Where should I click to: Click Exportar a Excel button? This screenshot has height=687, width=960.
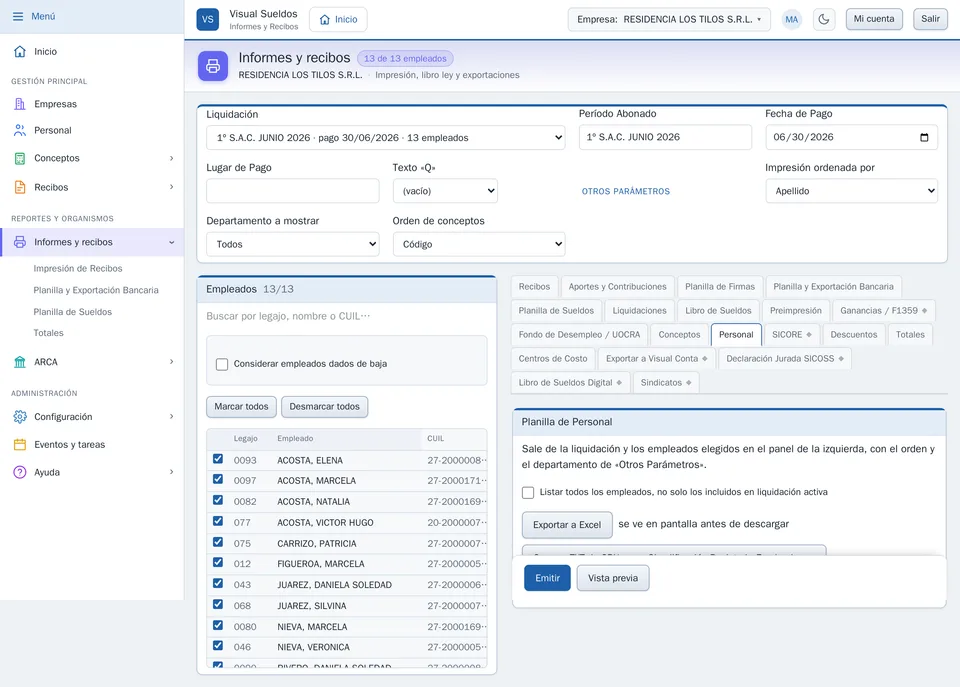point(567,525)
